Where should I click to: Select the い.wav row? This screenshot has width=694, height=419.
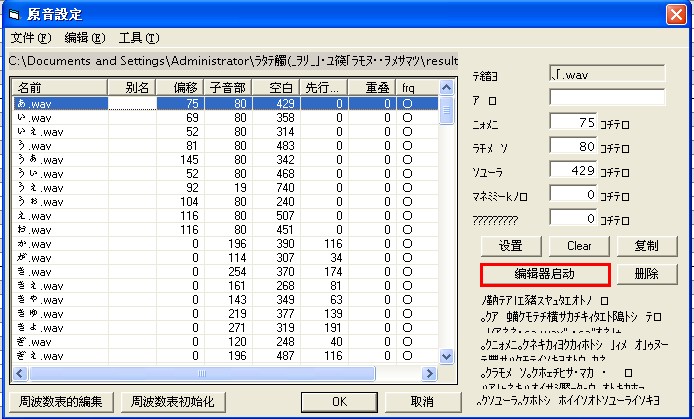tap(225, 118)
